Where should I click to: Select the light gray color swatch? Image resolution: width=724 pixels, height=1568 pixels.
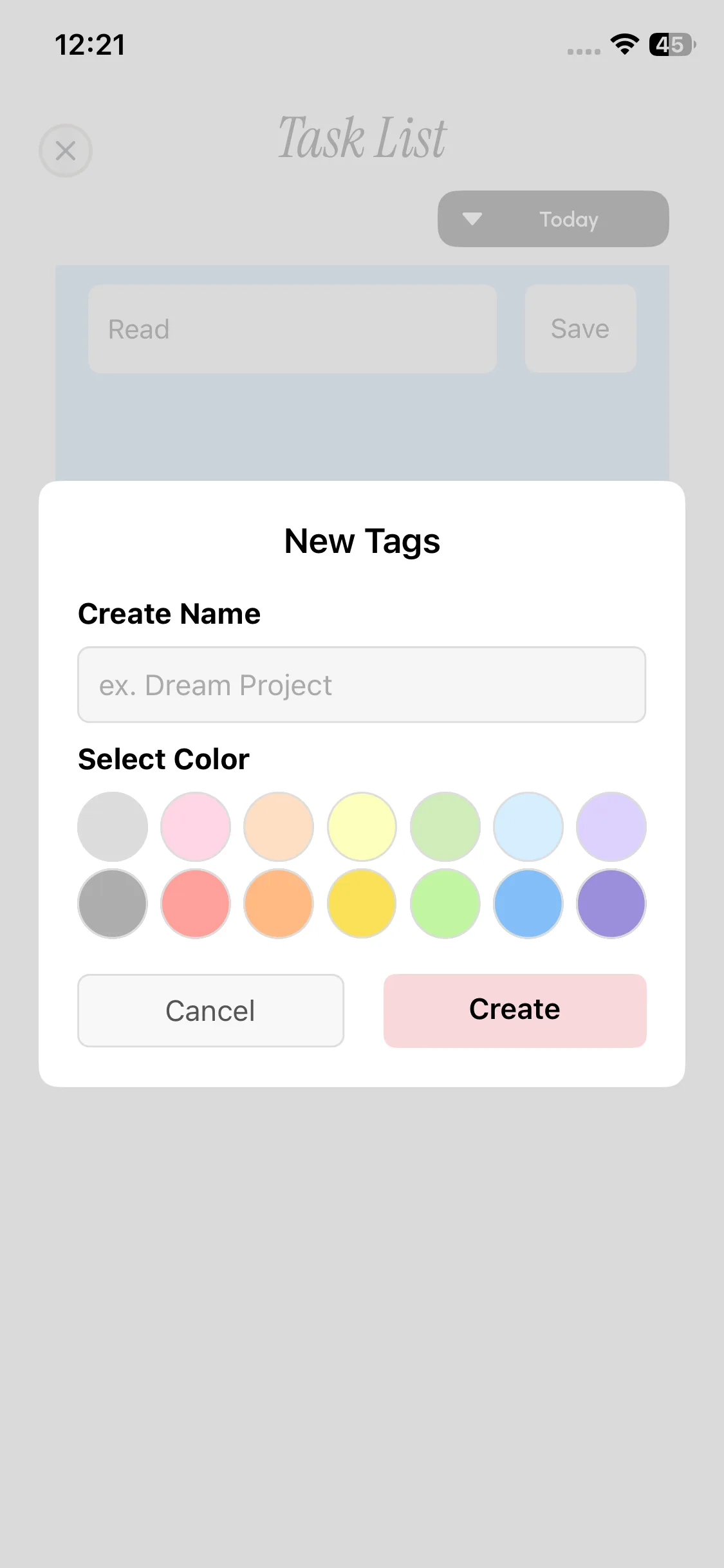pyautogui.click(x=113, y=826)
